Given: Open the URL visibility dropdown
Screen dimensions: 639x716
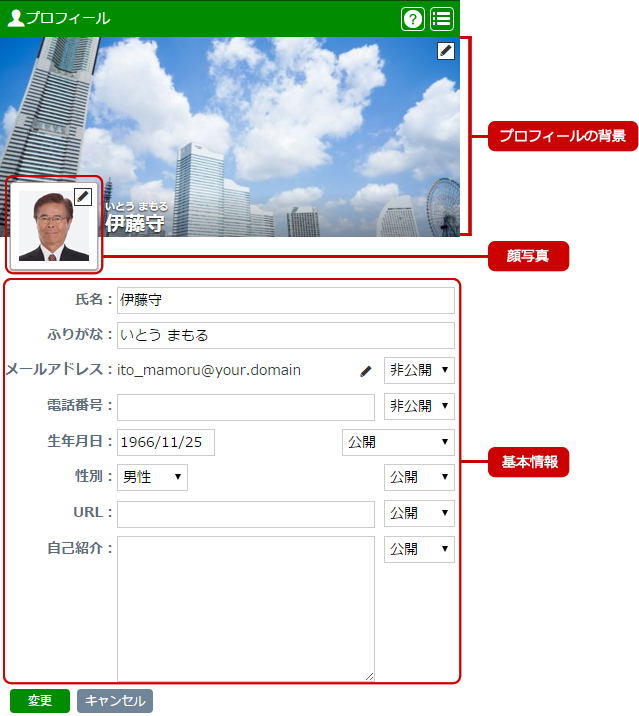Looking at the screenshot, I should tap(419, 513).
